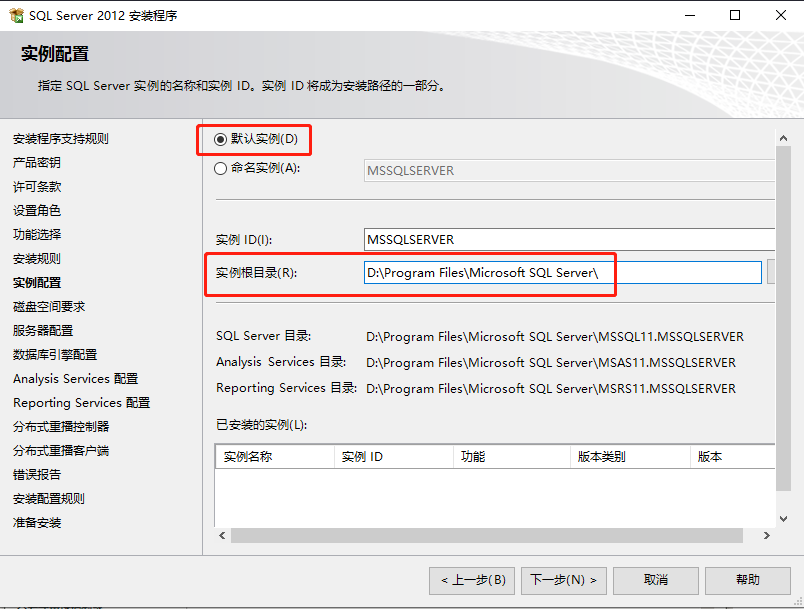The height and width of the screenshot is (609, 804).
Task: Click 功能选择 in the step list
Action: coord(37,235)
